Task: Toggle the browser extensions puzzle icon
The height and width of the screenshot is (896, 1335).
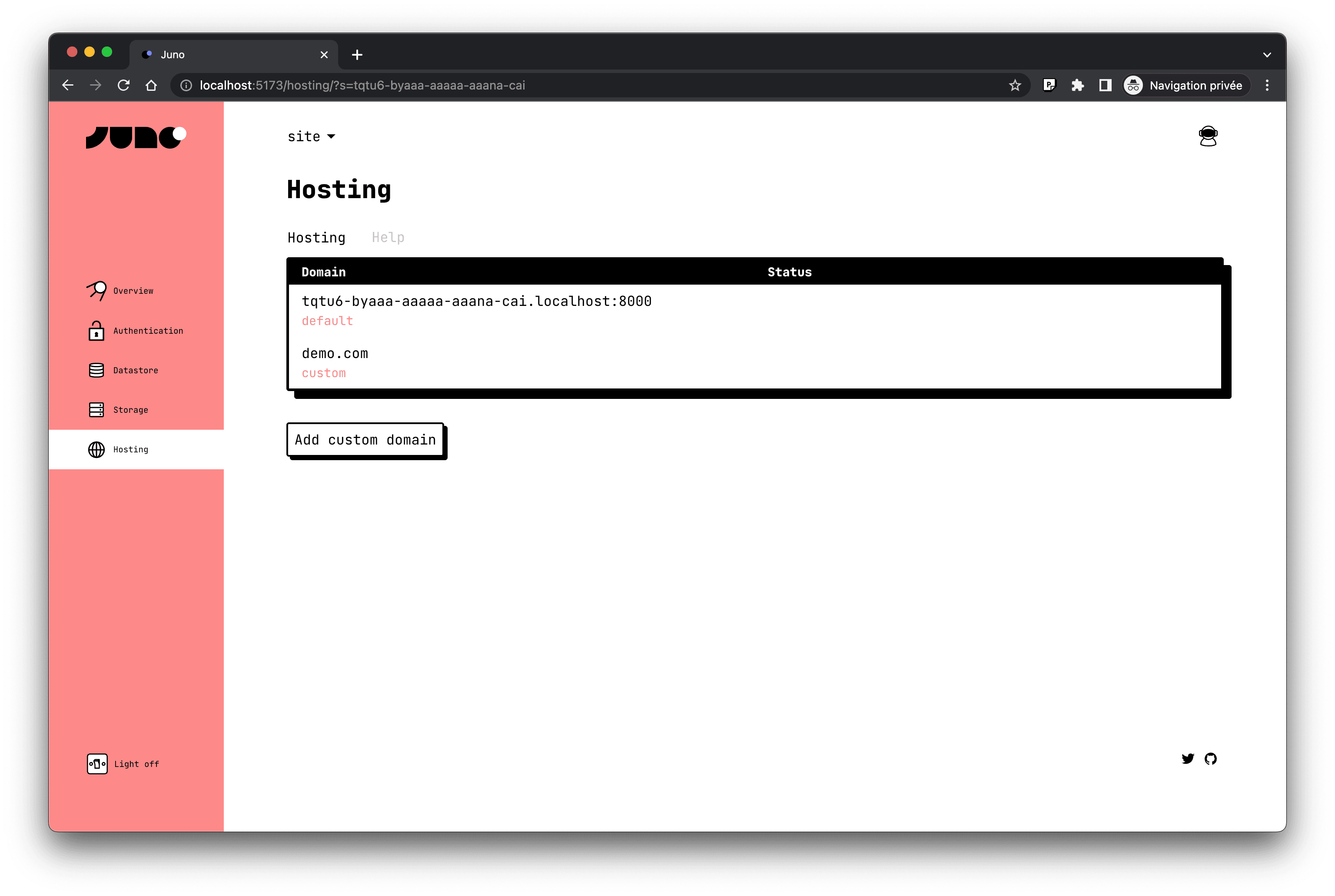Action: 1078,85
